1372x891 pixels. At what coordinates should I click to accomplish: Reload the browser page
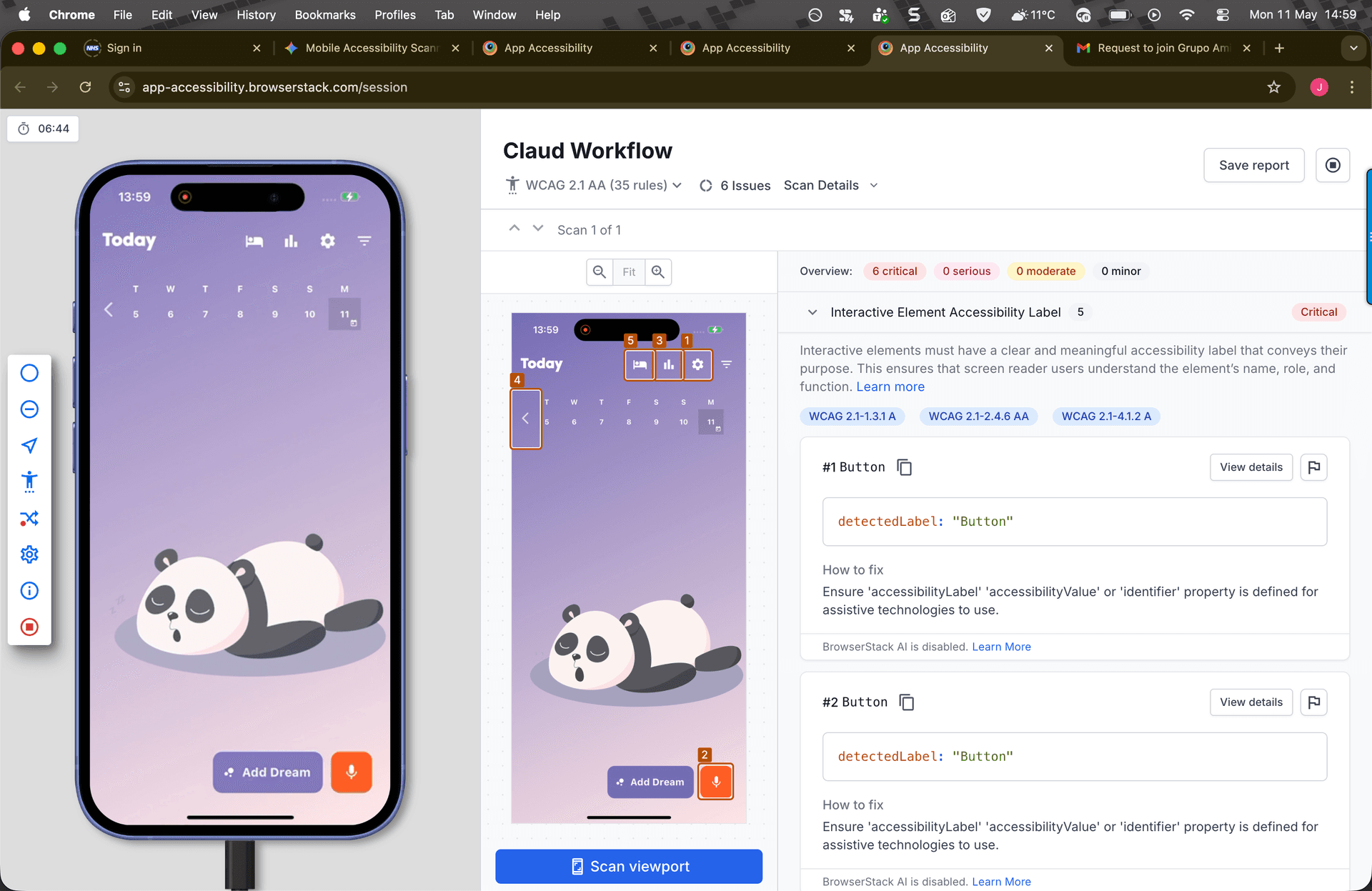point(85,87)
